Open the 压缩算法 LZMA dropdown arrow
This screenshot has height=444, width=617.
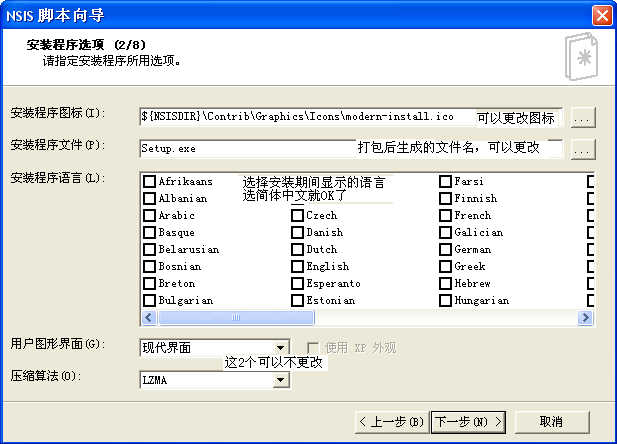[x=281, y=380]
